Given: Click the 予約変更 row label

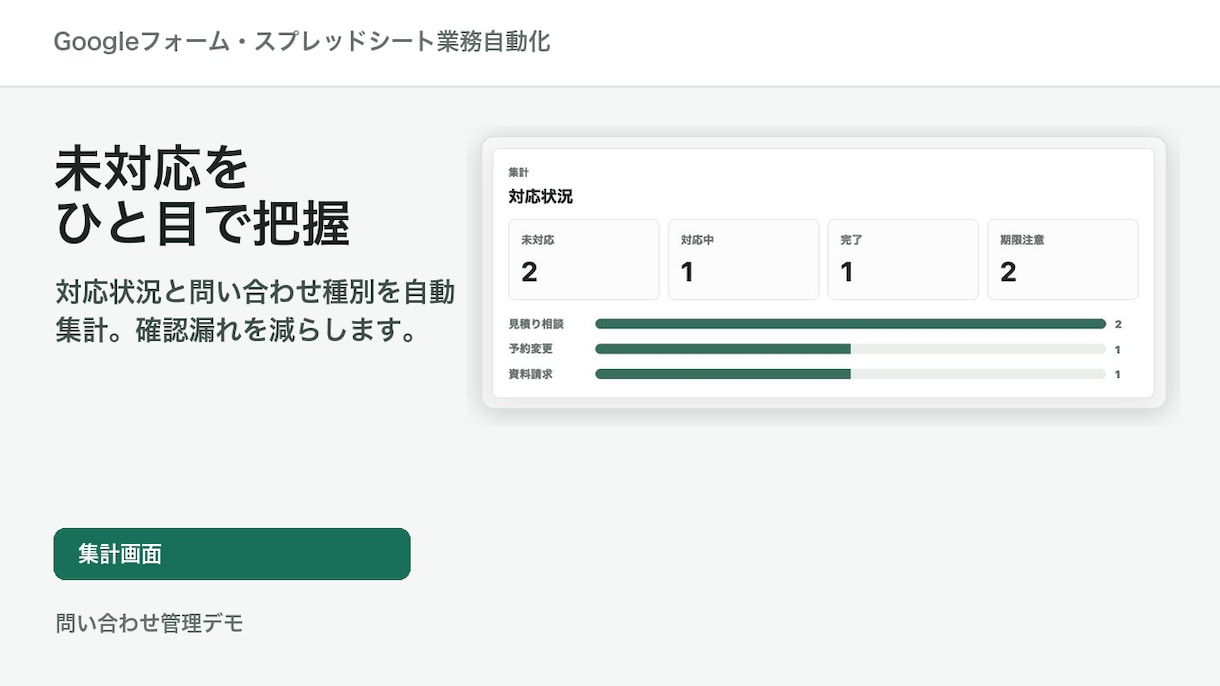Looking at the screenshot, I should 531,349.
